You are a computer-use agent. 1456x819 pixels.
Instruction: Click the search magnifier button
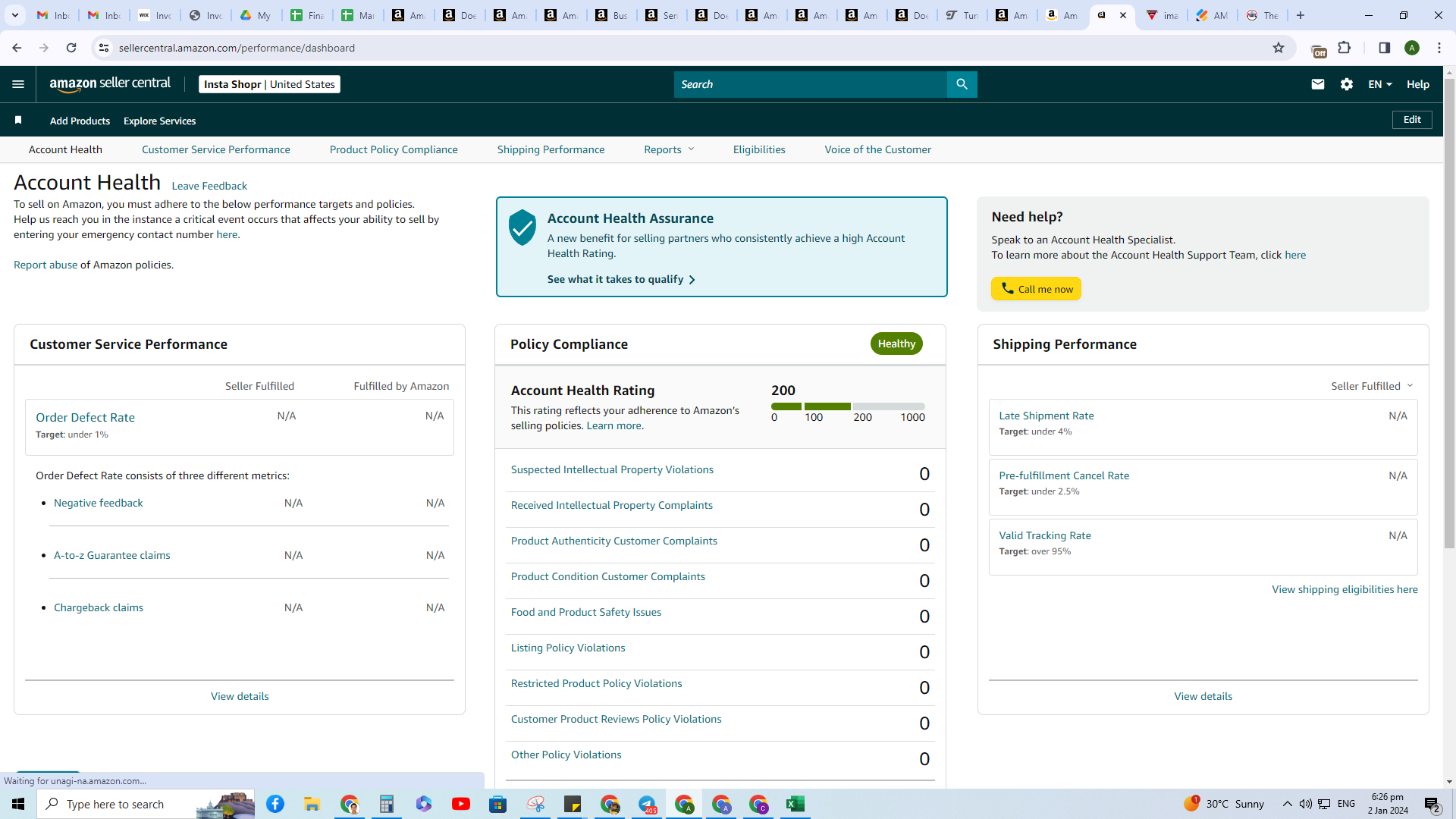click(962, 84)
